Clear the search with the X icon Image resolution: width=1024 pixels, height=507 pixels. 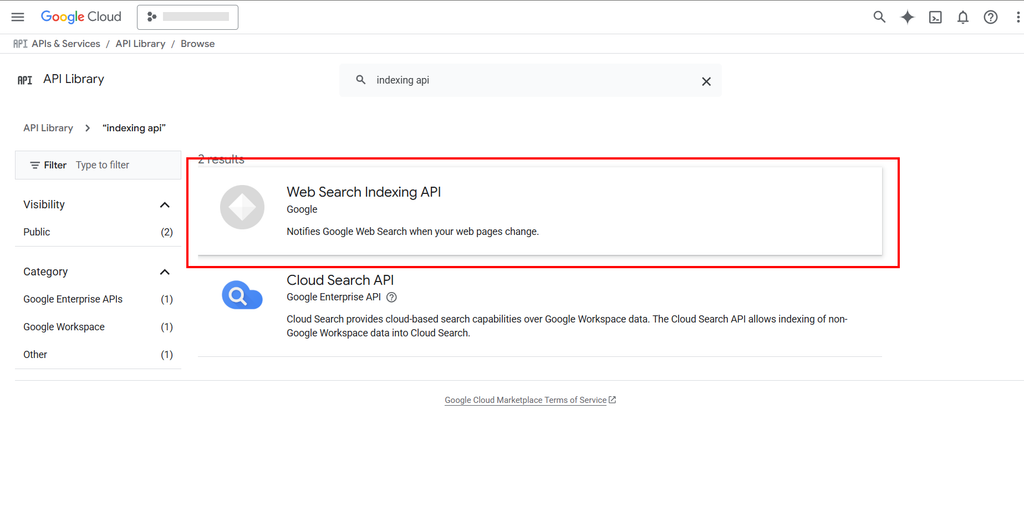pyautogui.click(x=706, y=81)
